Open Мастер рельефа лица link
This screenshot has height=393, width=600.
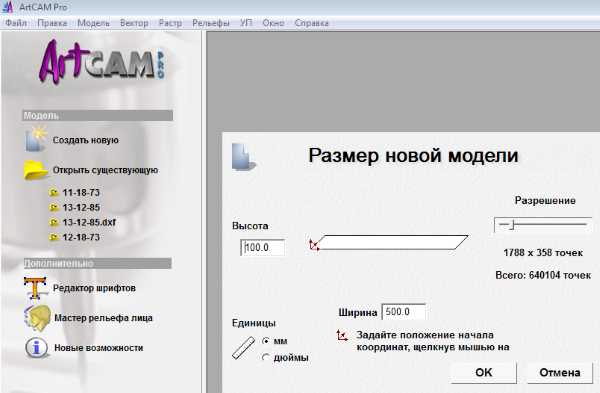tap(103, 318)
